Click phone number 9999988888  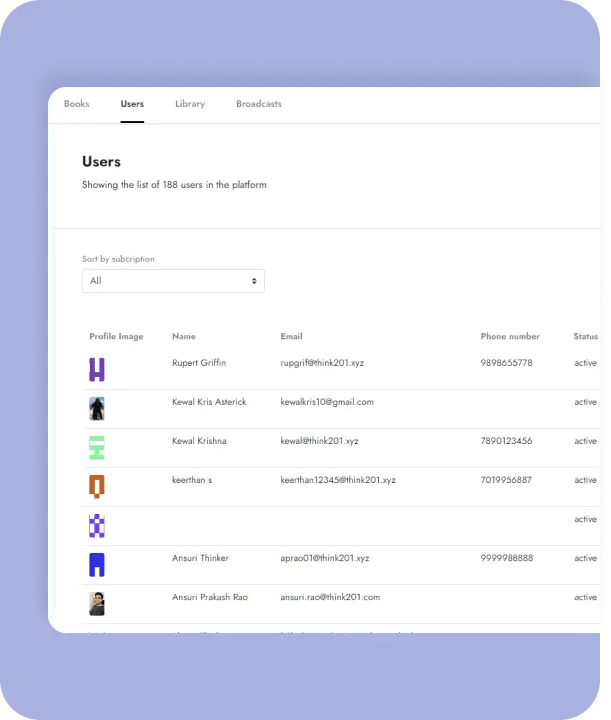coord(507,558)
